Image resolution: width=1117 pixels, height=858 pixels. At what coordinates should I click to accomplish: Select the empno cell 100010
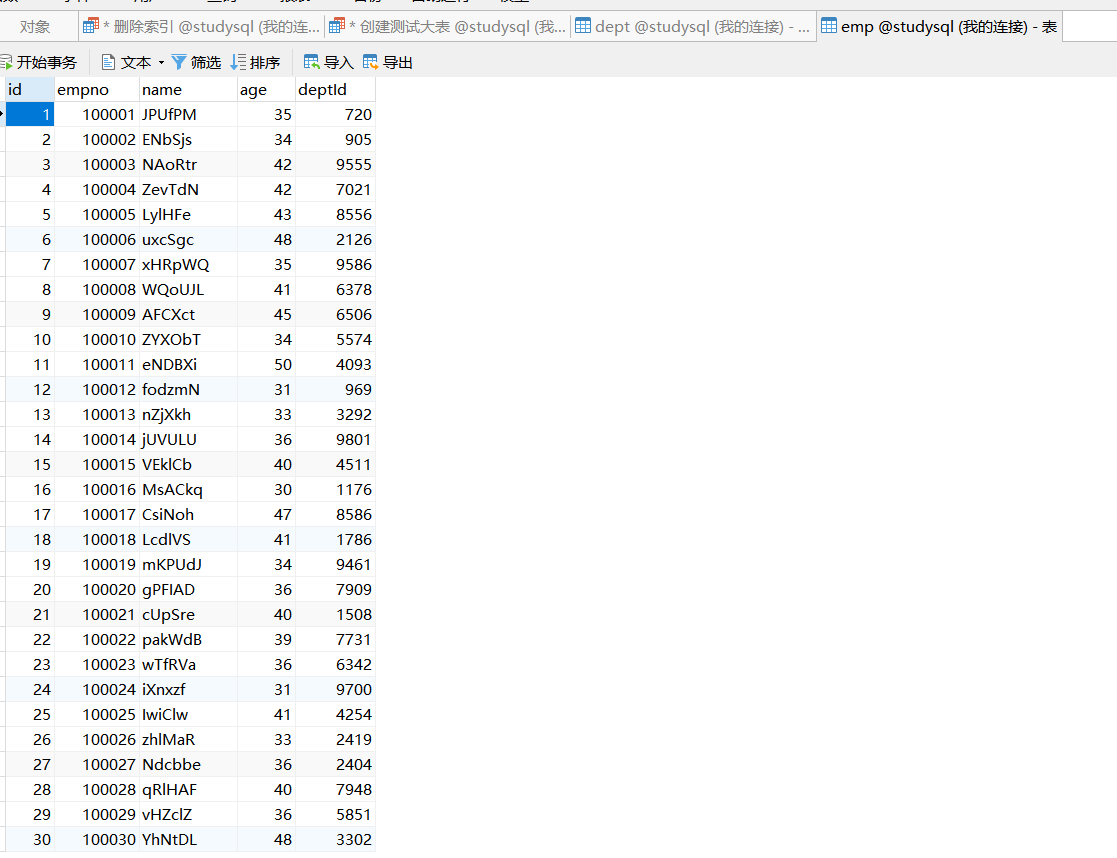coord(96,339)
